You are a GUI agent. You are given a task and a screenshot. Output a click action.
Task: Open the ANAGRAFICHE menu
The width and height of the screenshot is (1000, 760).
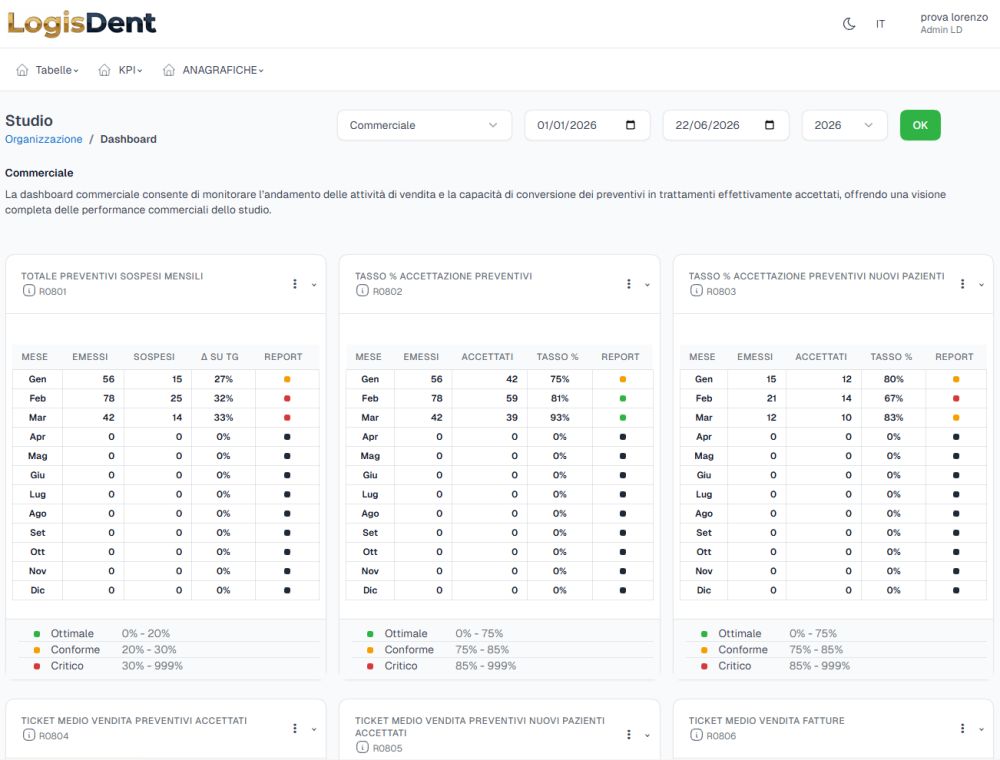pyautogui.click(x=223, y=70)
